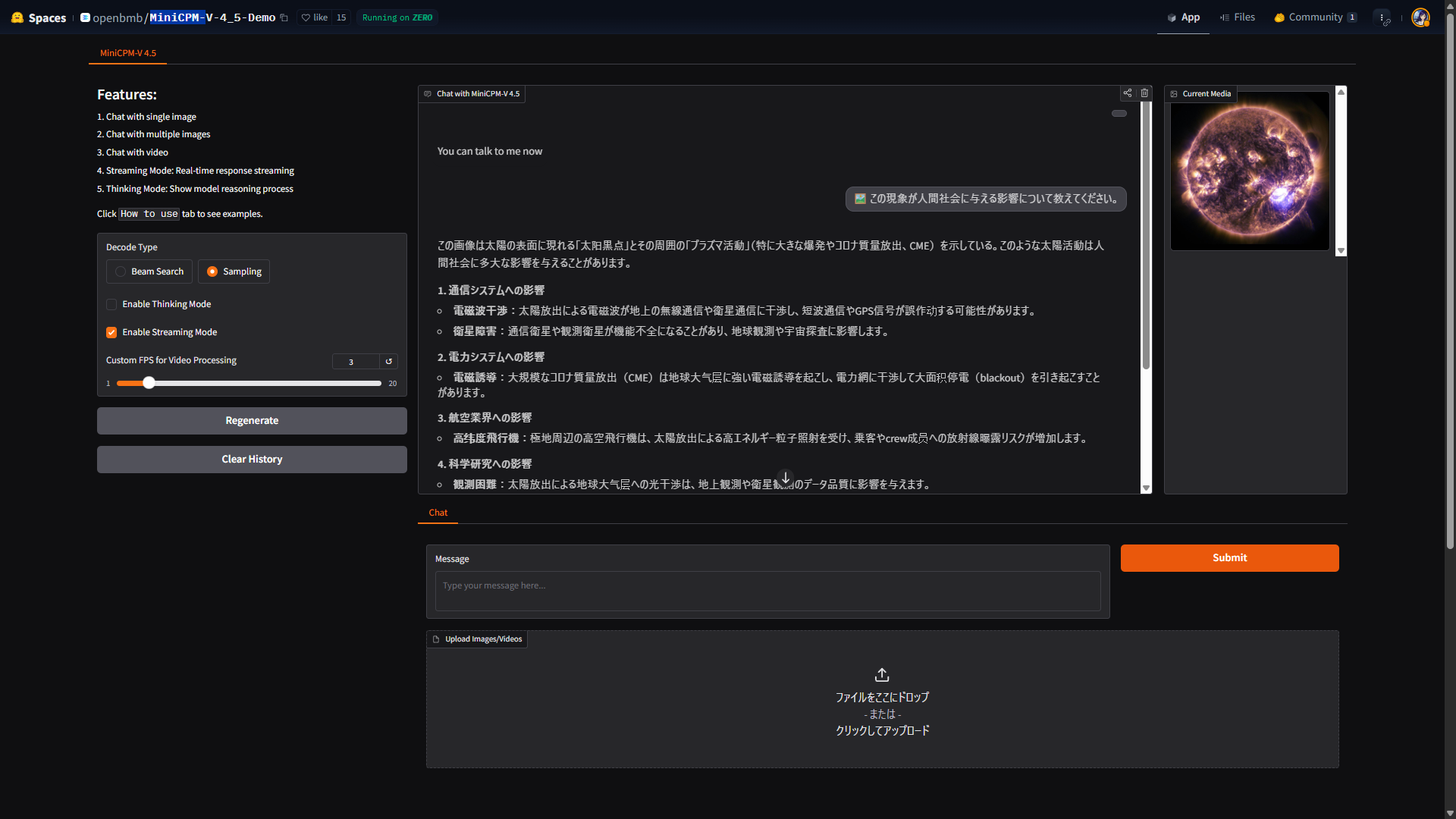Click the Message text input field
1456x819 pixels.
point(767,591)
